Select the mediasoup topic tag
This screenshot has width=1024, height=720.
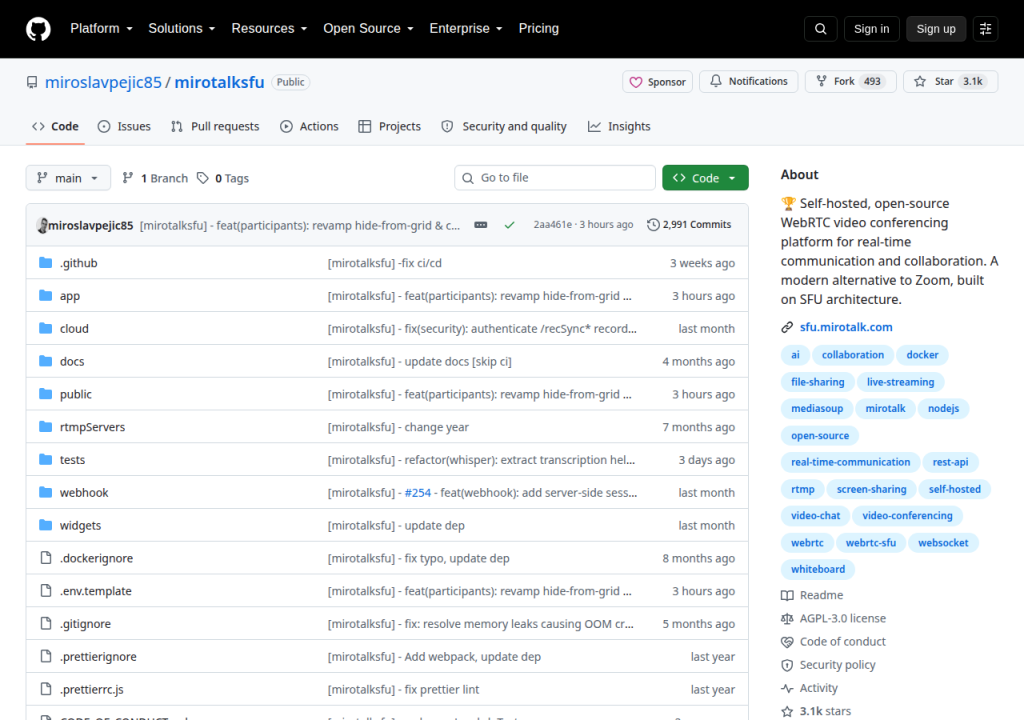tap(817, 408)
